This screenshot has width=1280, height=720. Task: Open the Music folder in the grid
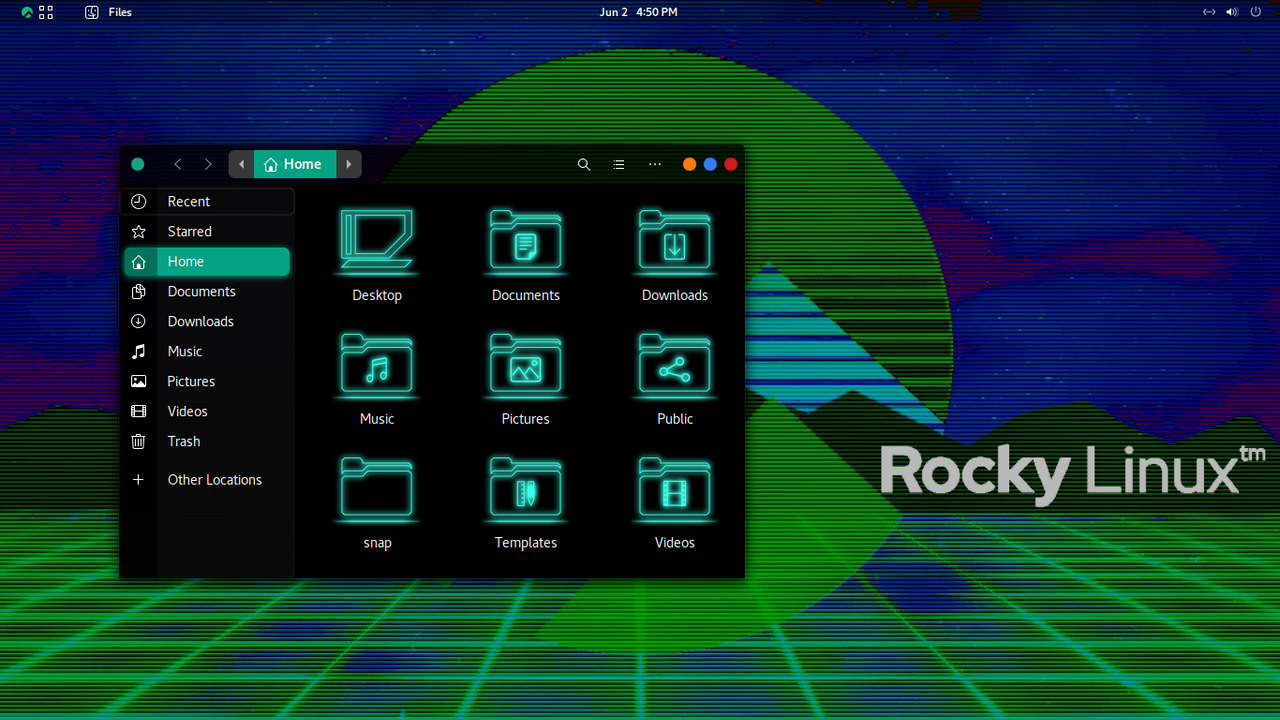click(x=377, y=365)
